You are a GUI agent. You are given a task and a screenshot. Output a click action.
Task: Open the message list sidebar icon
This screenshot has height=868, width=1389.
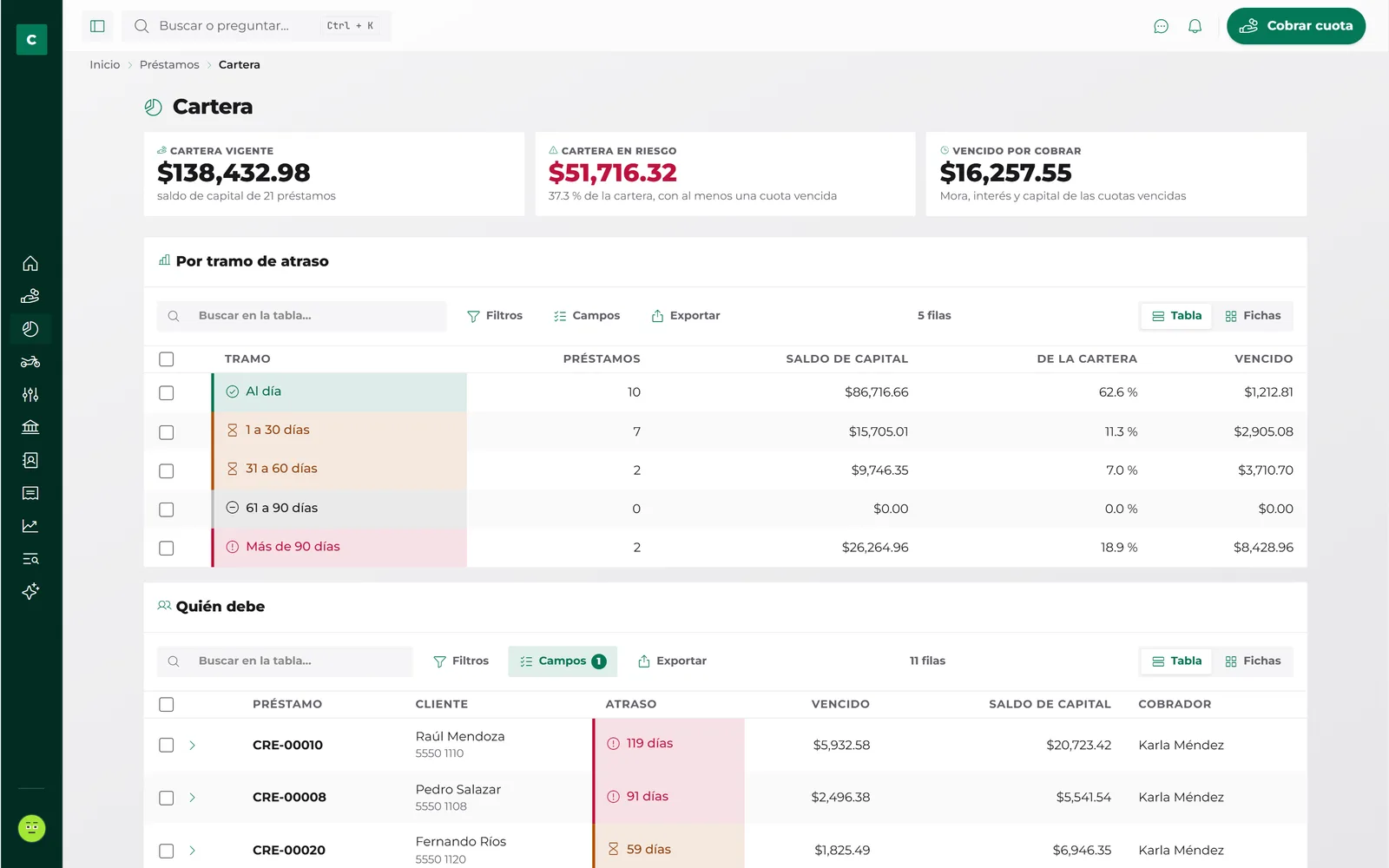(30, 493)
